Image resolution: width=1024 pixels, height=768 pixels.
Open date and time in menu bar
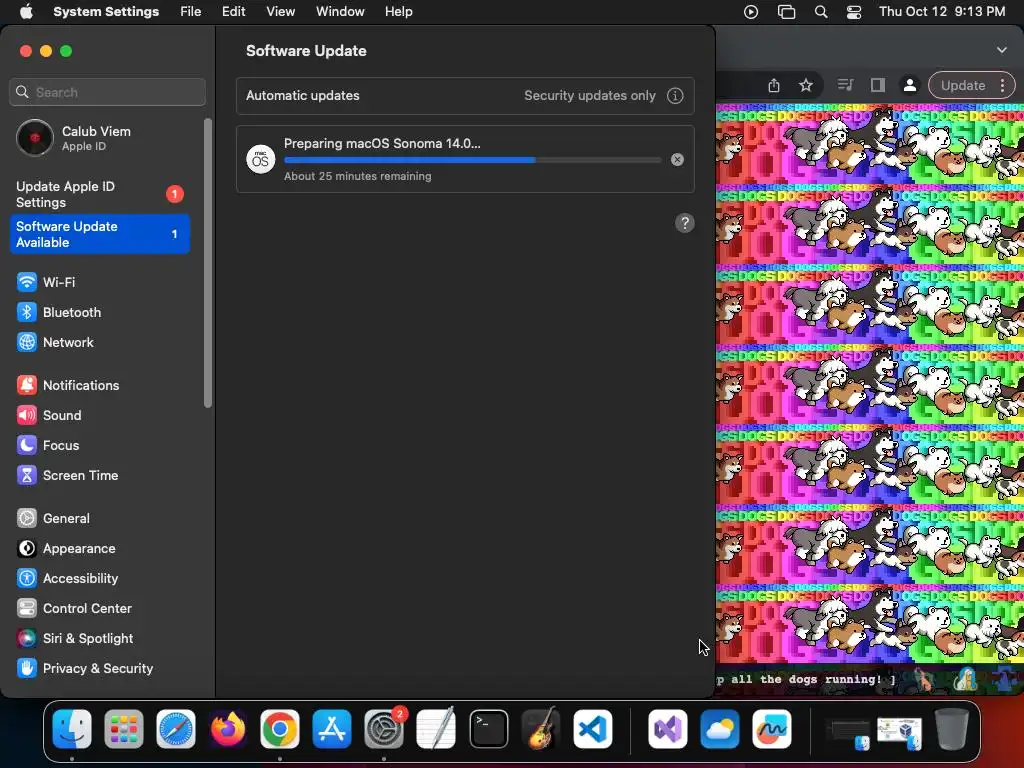(942, 12)
